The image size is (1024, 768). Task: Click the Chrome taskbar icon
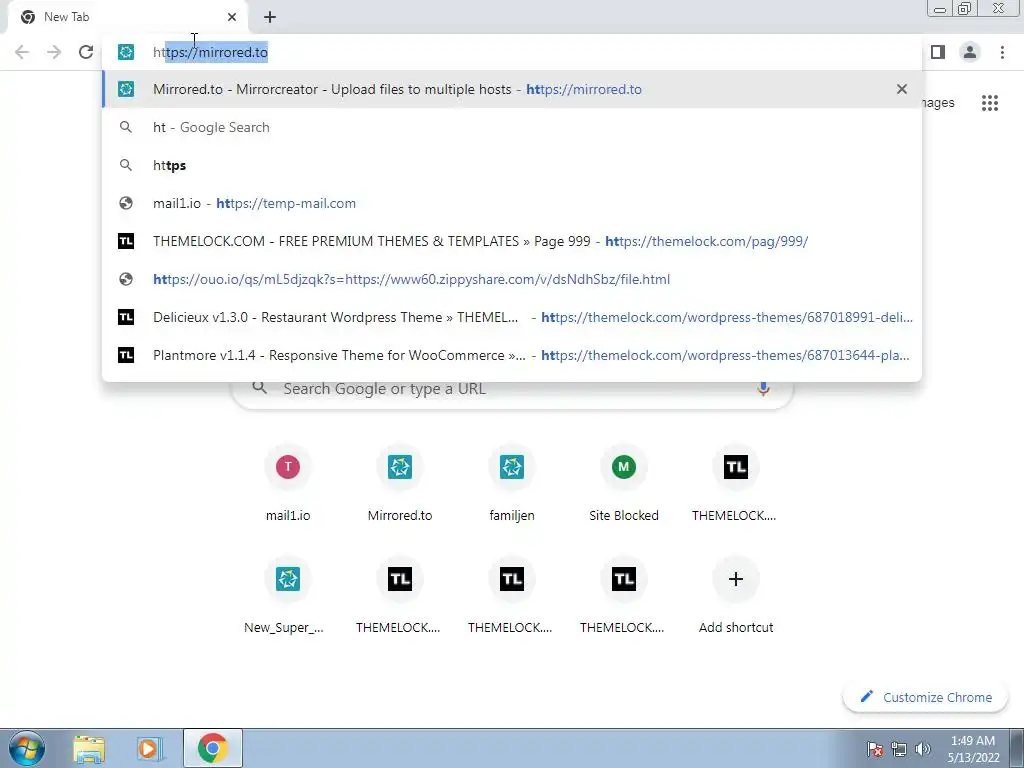point(212,748)
